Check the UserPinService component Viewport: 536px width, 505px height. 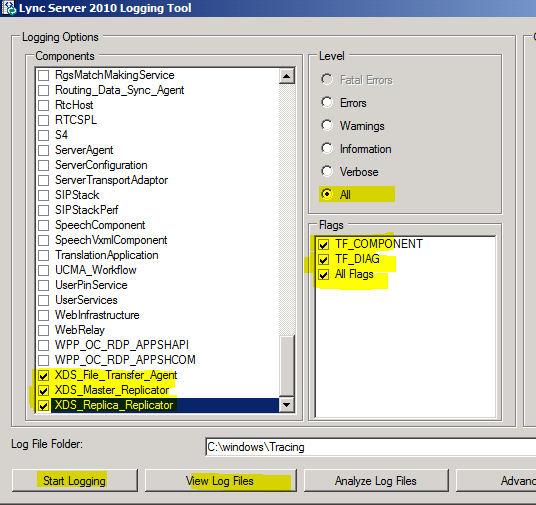click(x=43, y=285)
